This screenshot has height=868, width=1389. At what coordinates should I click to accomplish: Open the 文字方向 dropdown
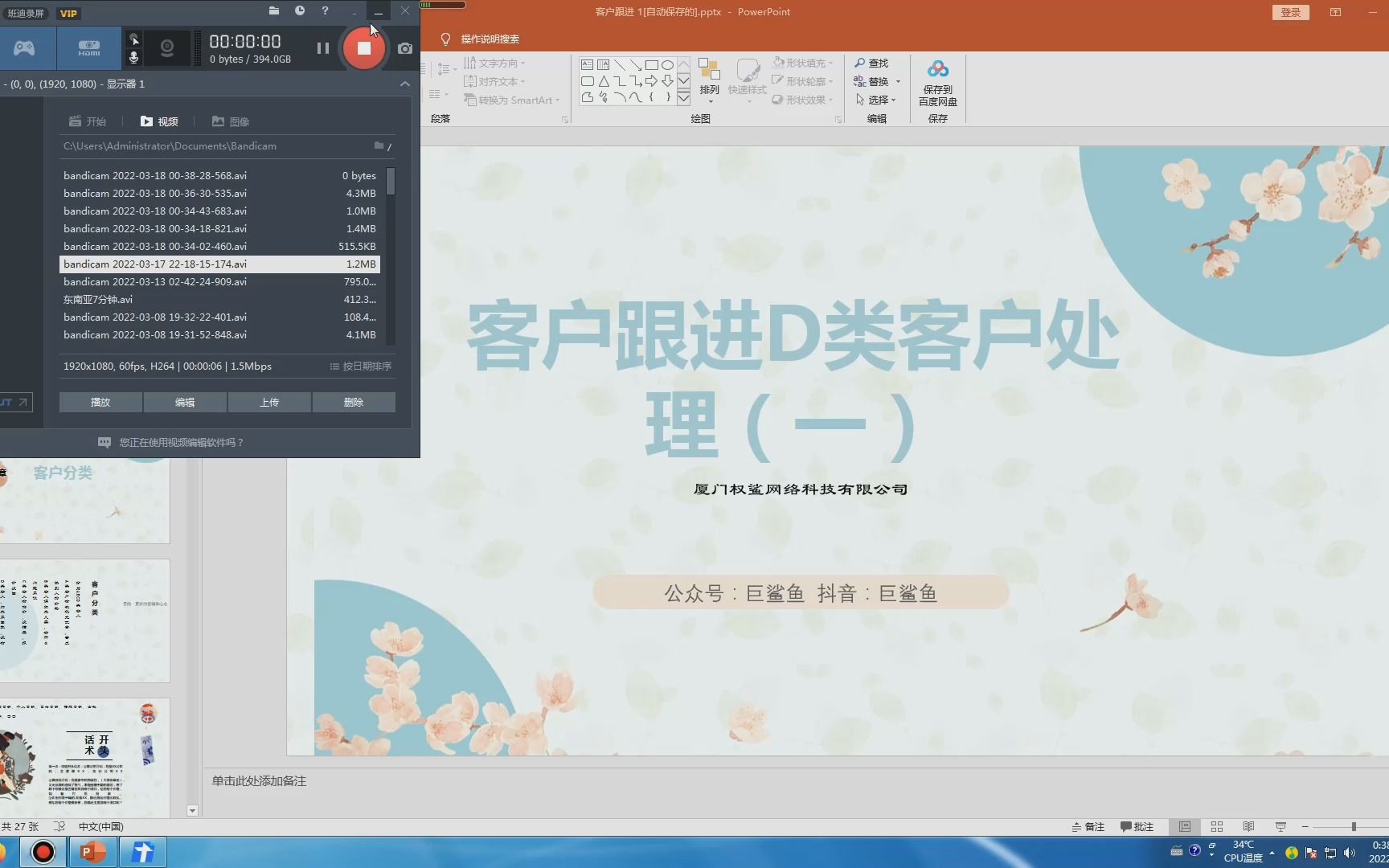[x=494, y=63]
